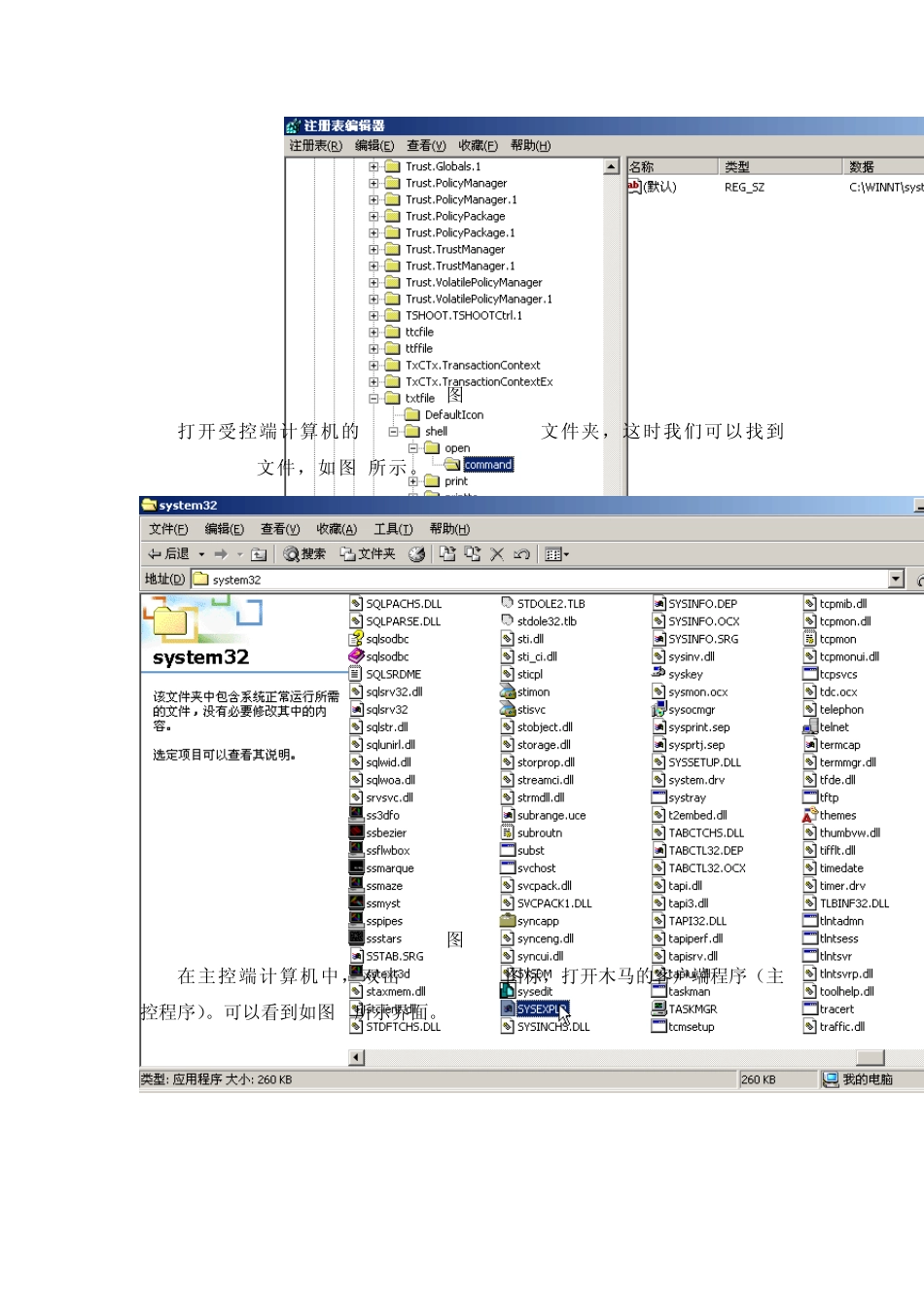The width and height of the screenshot is (924, 1307).
Task: Click the undo icon in the system32 toolbar
Action: (x=521, y=554)
